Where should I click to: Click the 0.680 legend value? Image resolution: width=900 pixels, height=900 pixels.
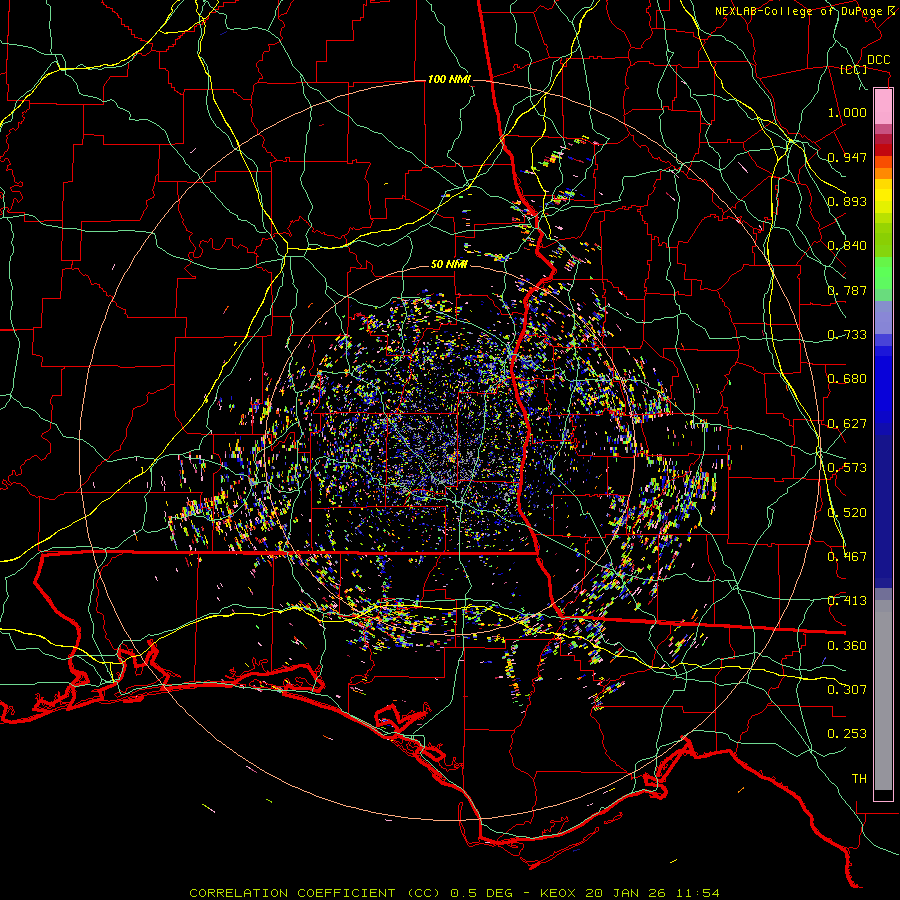847,379
